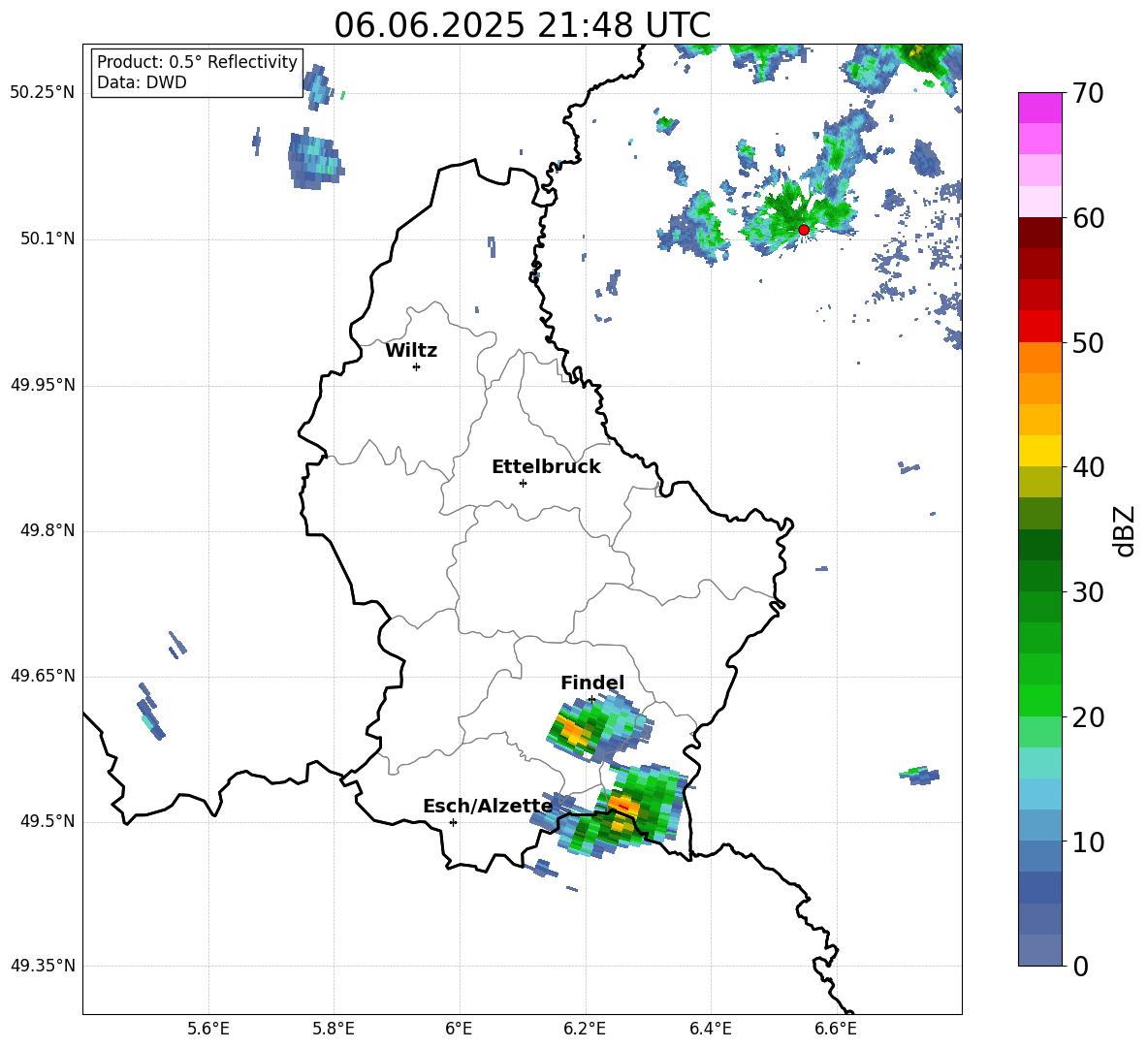Viewport: 1148px width, 1048px height.
Task: Click the 50.1°N latitude label
Action: pos(48,239)
